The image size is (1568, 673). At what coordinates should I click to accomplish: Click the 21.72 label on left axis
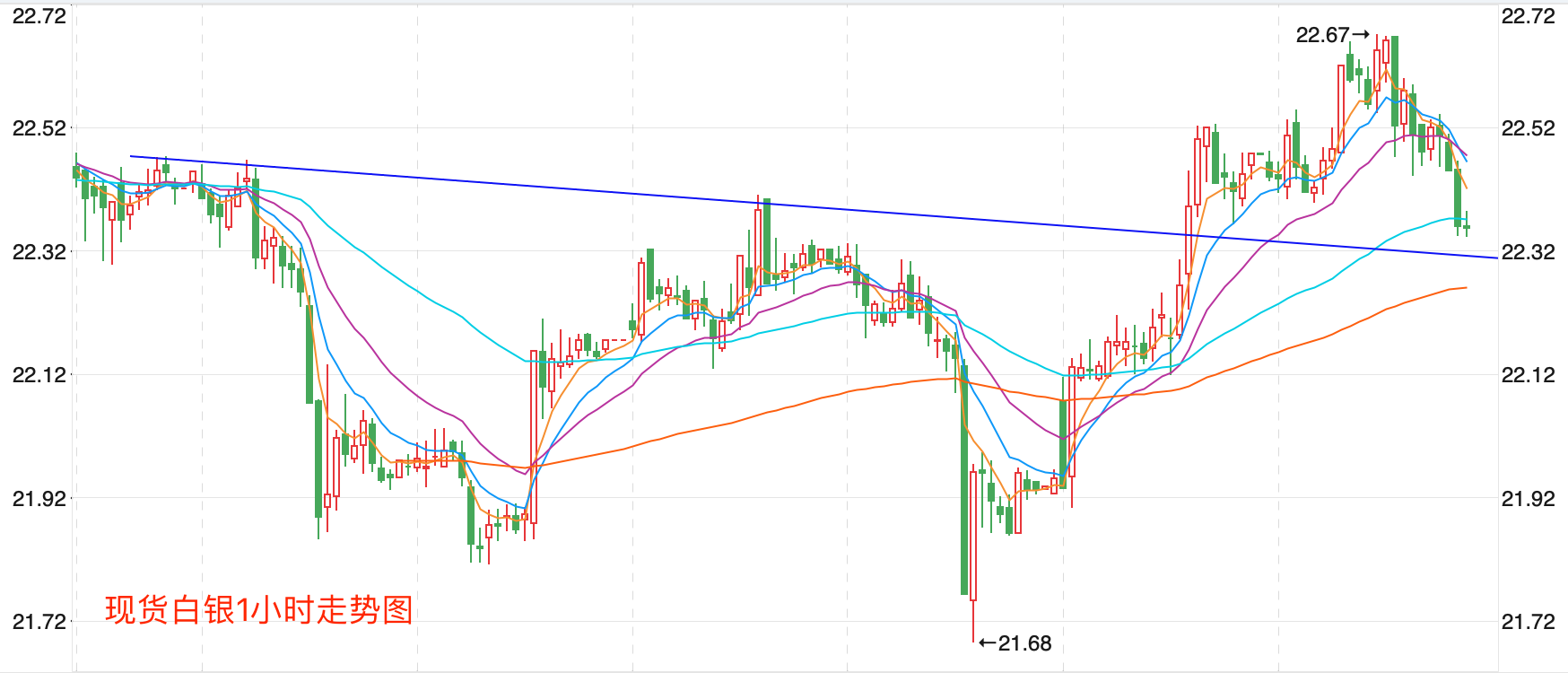coord(39,622)
